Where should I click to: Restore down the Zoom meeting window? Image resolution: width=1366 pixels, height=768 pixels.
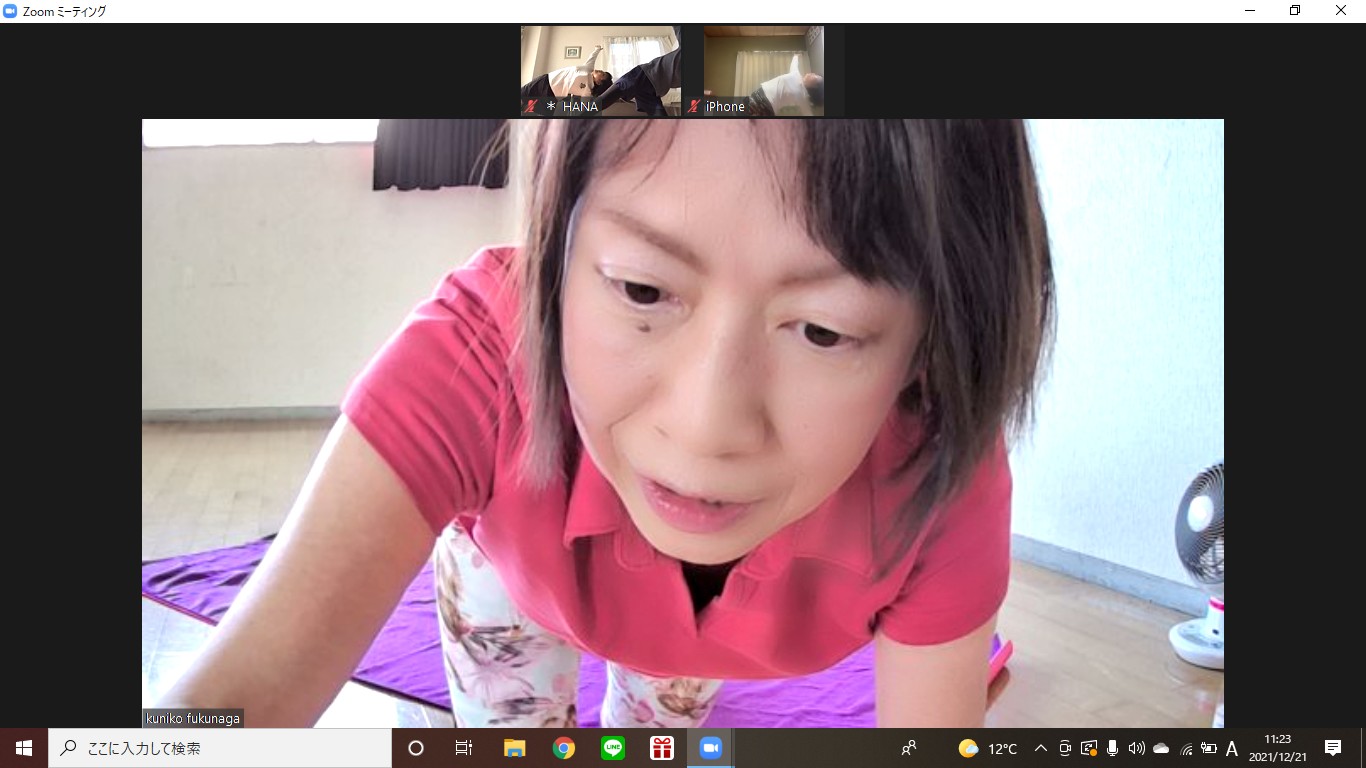click(1295, 11)
